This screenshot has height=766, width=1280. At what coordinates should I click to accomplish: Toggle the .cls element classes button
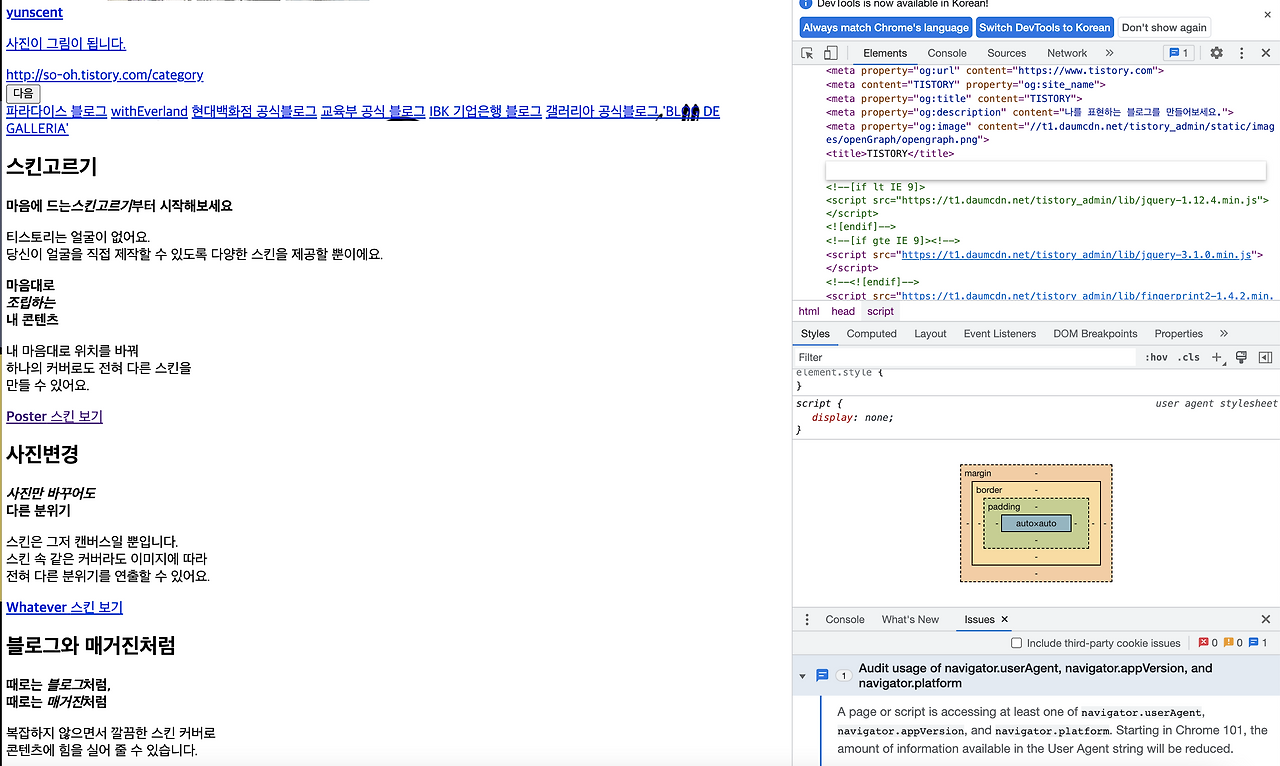1189,357
